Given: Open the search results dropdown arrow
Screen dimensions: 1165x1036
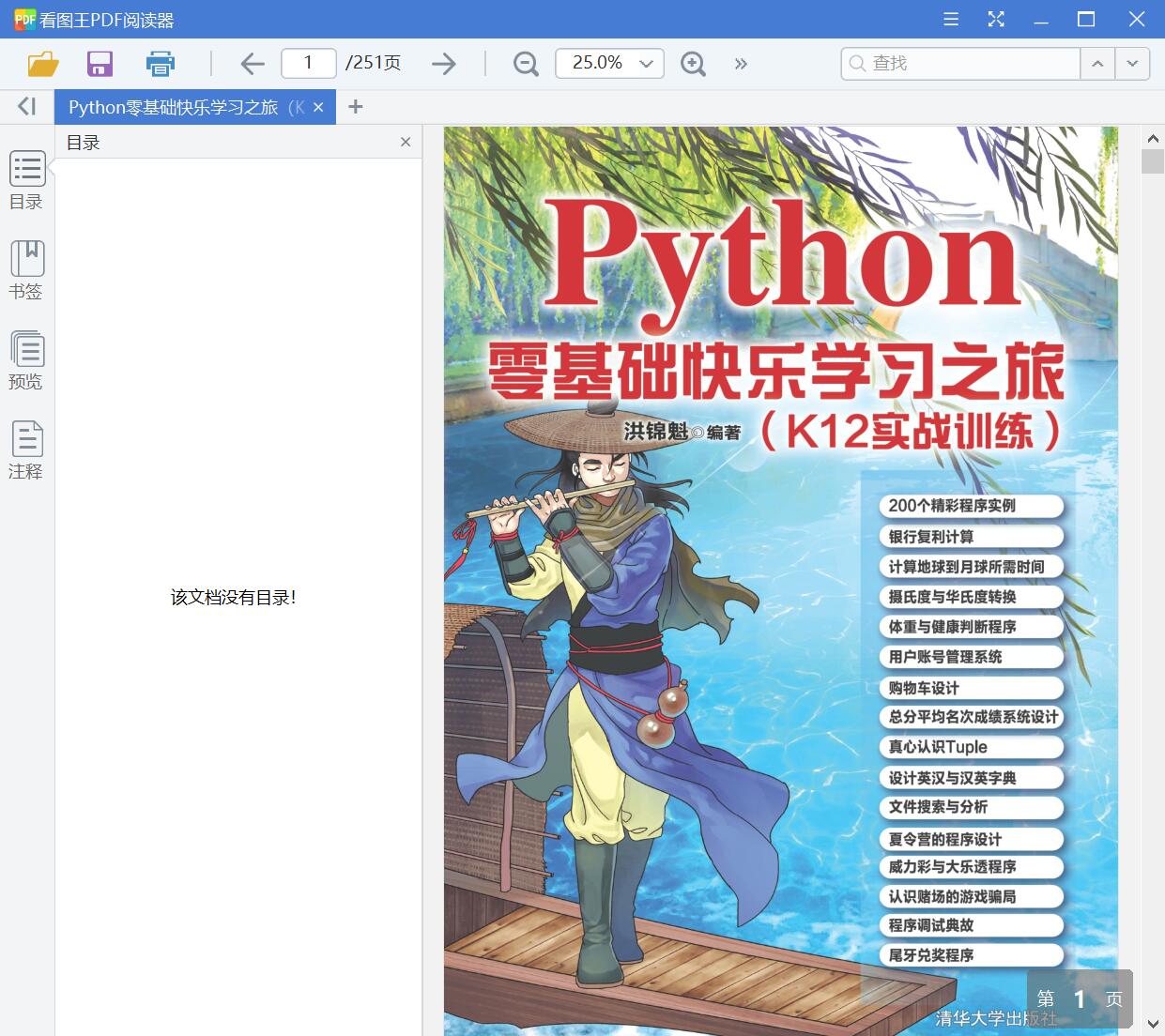Looking at the screenshot, I should click(1132, 63).
